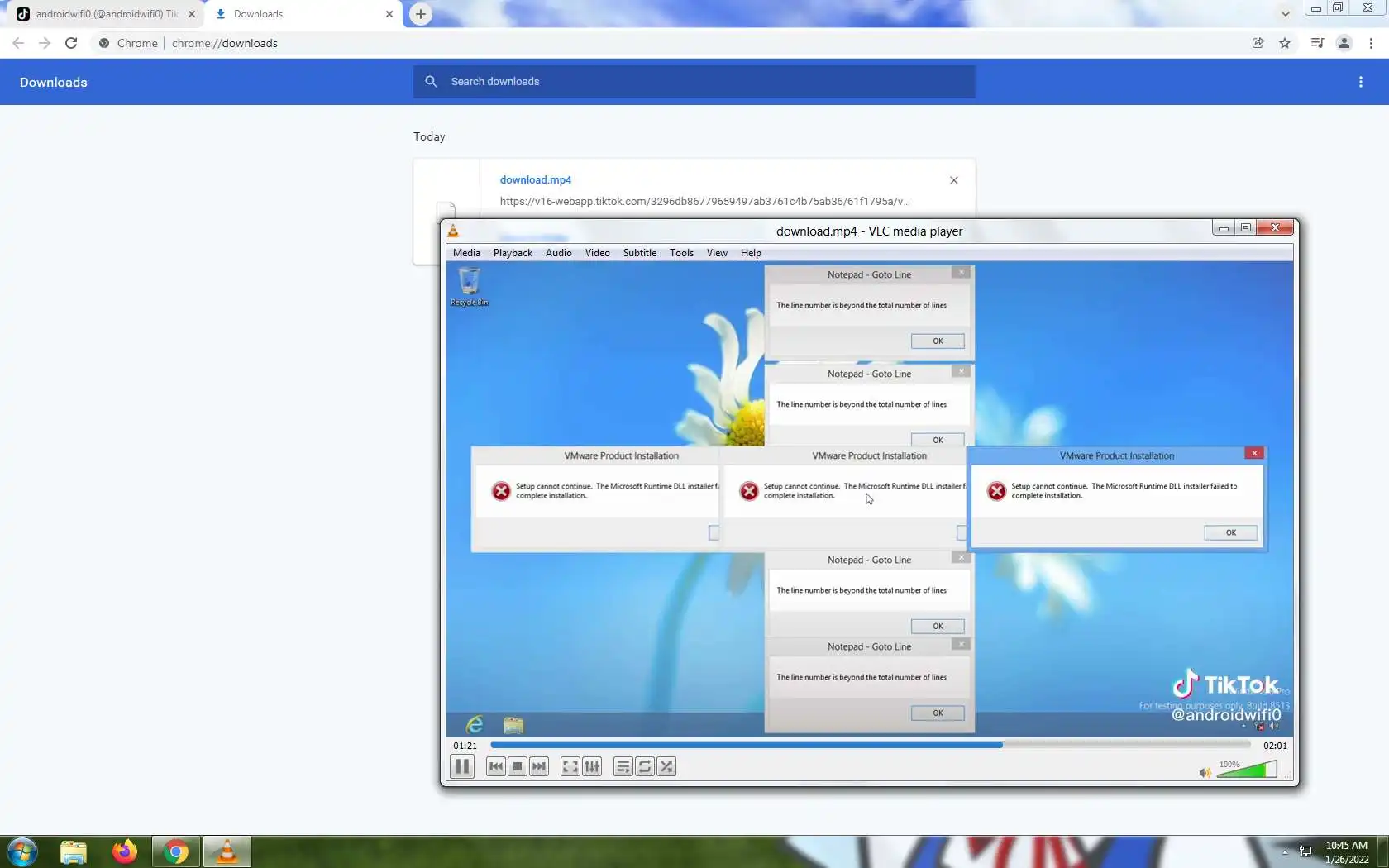Image resolution: width=1389 pixels, height=868 pixels.
Task: Toggle loop mode in VLC
Action: coord(645,766)
